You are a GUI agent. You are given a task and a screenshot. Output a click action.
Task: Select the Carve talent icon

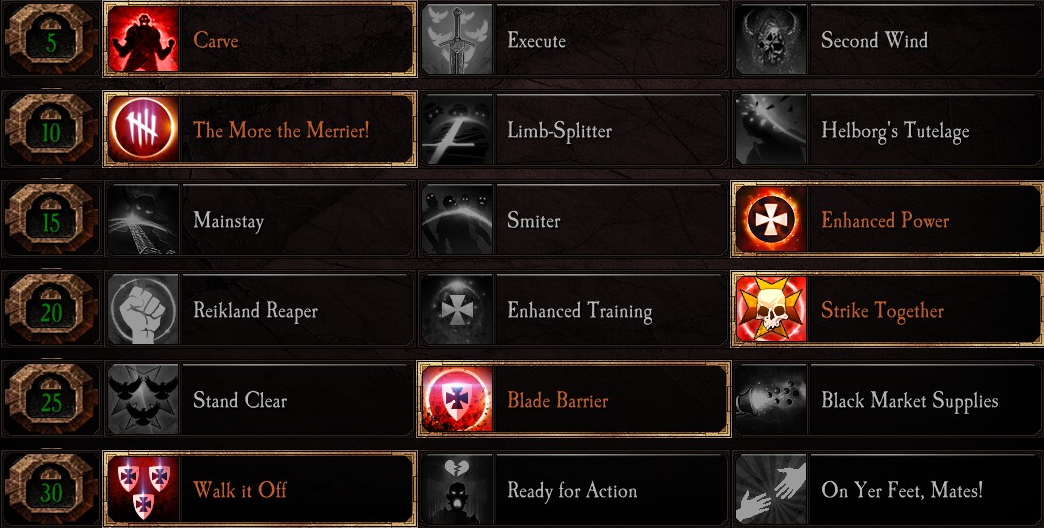click(x=142, y=39)
